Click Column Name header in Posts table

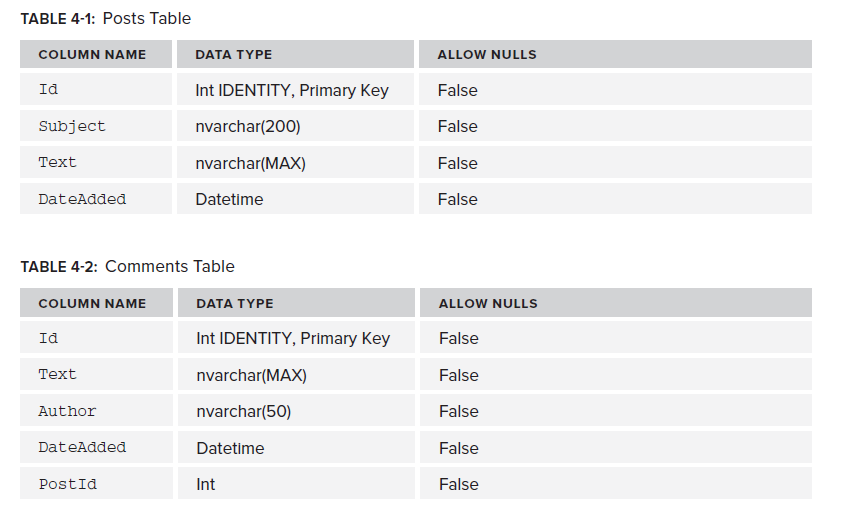[92, 55]
